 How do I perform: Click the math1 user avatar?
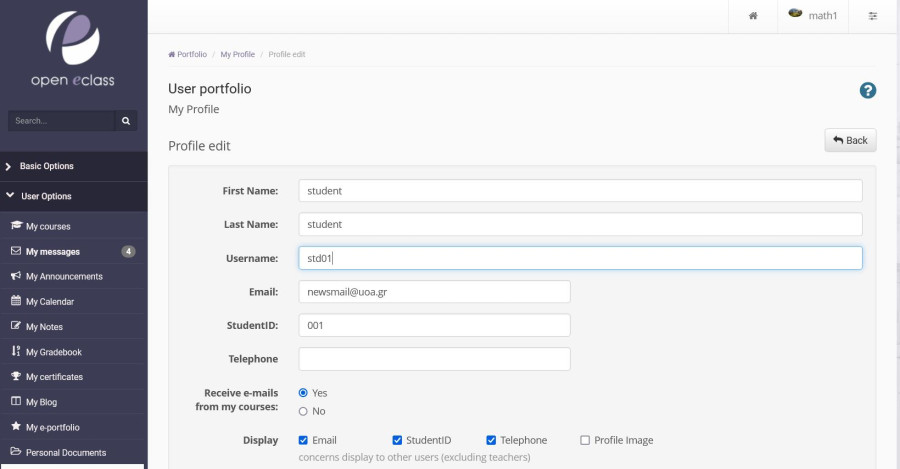pos(795,13)
